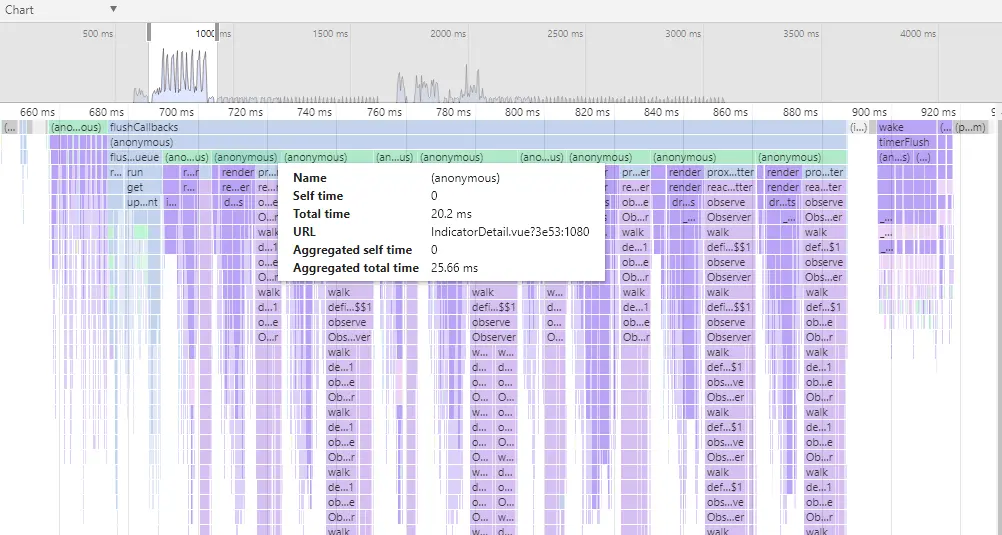Click the Self time label in the tooltip
This screenshot has height=535, width=1002.
[x=318, y=196]
